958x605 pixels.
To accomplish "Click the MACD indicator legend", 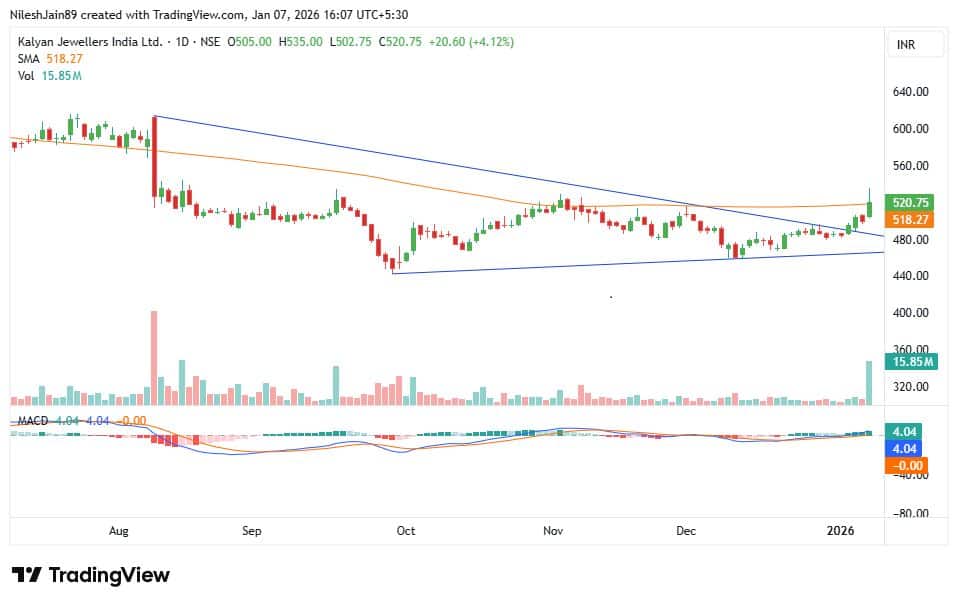I will (x=32, y=418).
